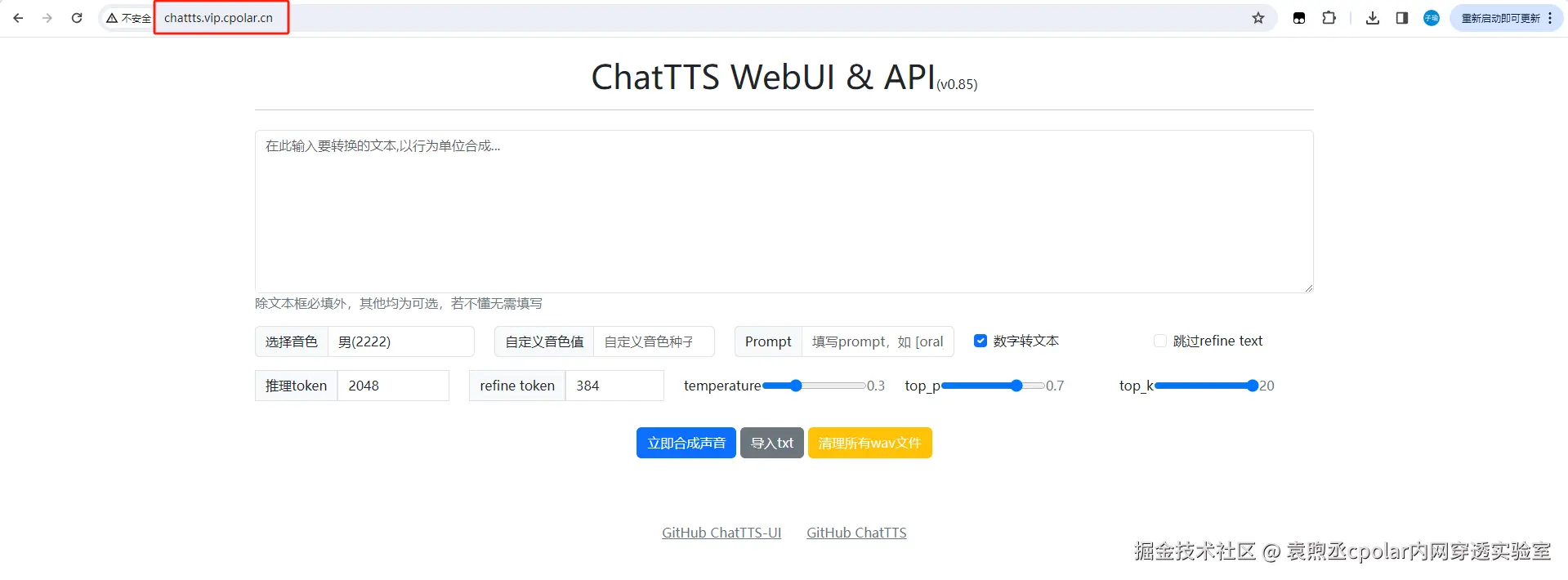Click the browser forward arrow

[x=47, y=18]
